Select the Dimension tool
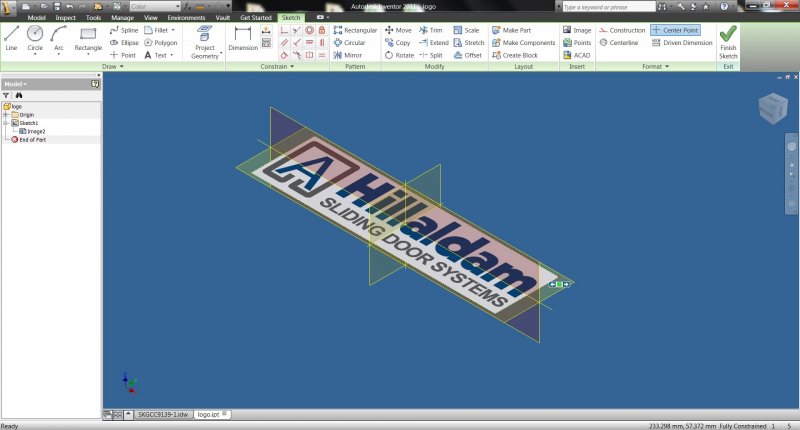Image resolution: width=800 pixels, height=430 pixels. 243,38
